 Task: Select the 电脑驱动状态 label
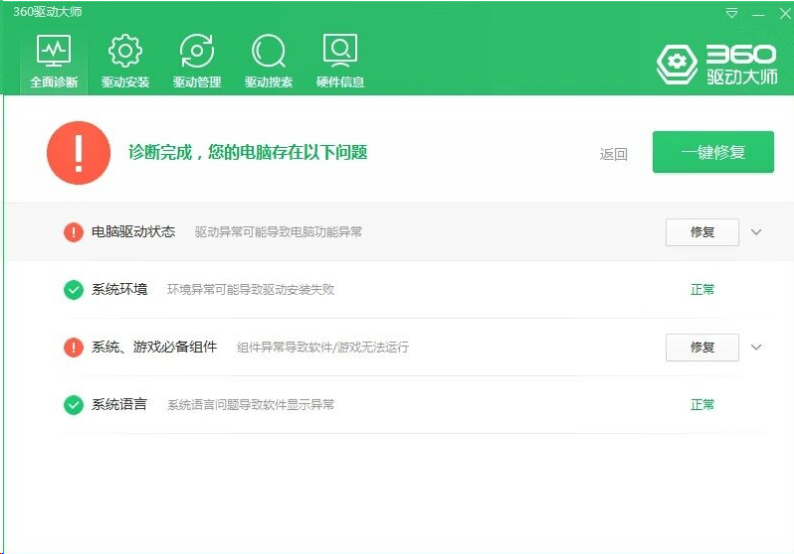tap(133, 232)
